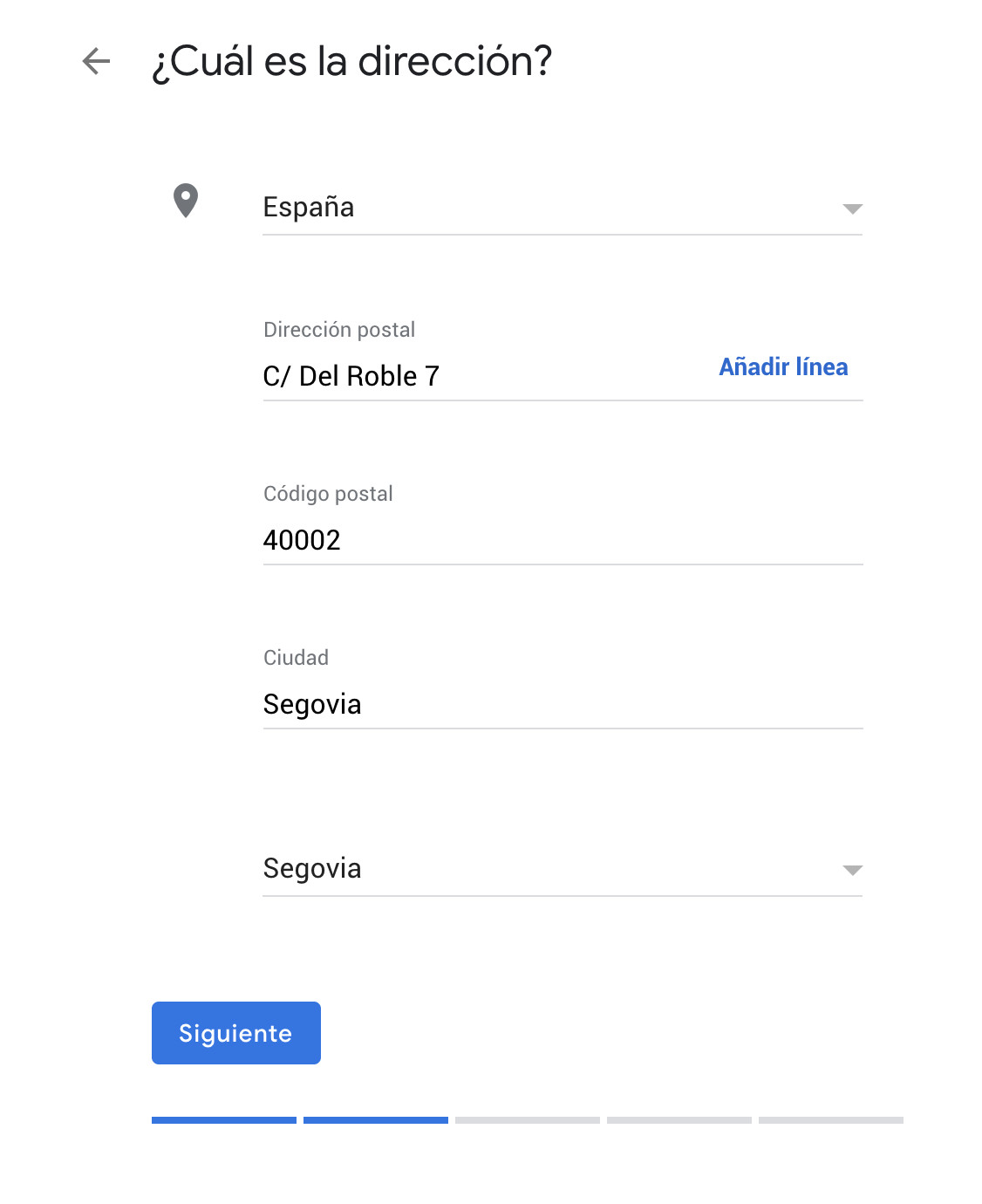Click the location pin icon

tap(186, 201)
